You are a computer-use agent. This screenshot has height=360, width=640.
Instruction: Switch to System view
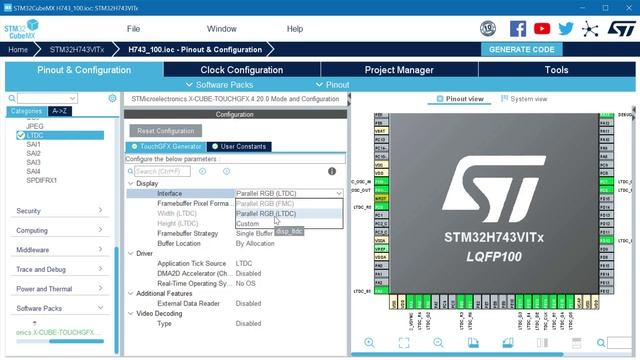pos(524,99)
